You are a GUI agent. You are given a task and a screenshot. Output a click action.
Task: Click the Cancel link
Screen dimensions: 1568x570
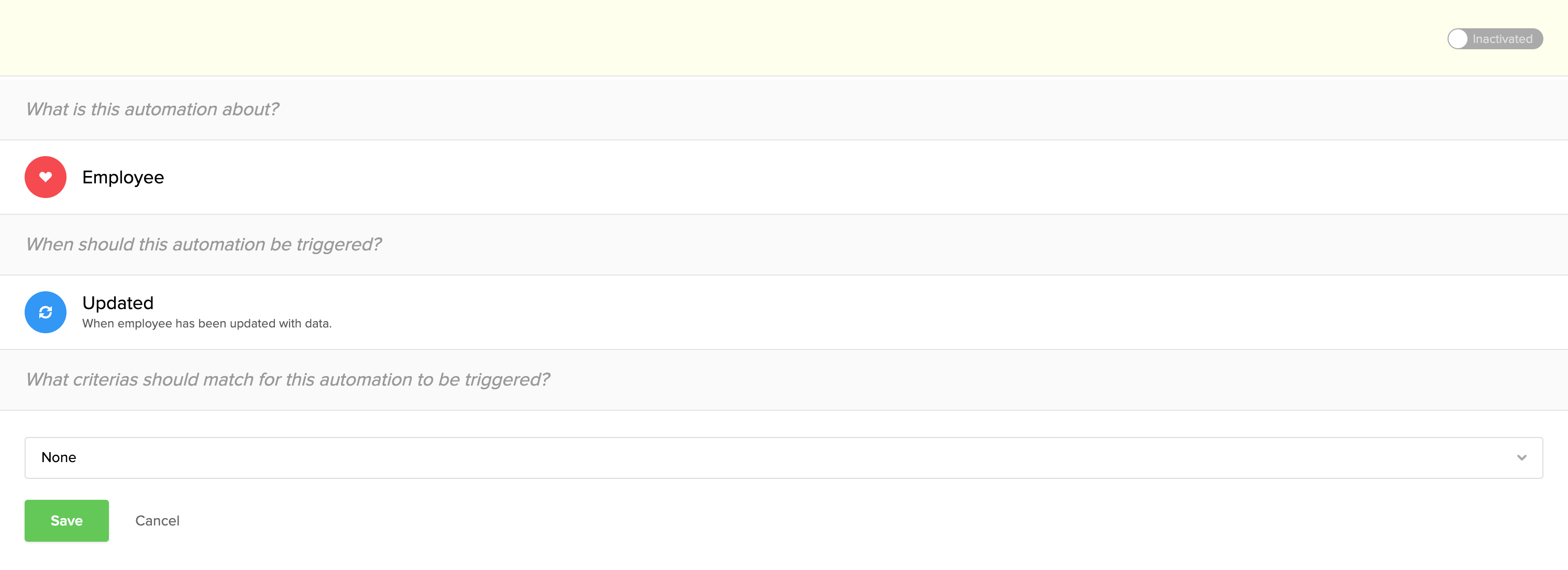[157, 521]
